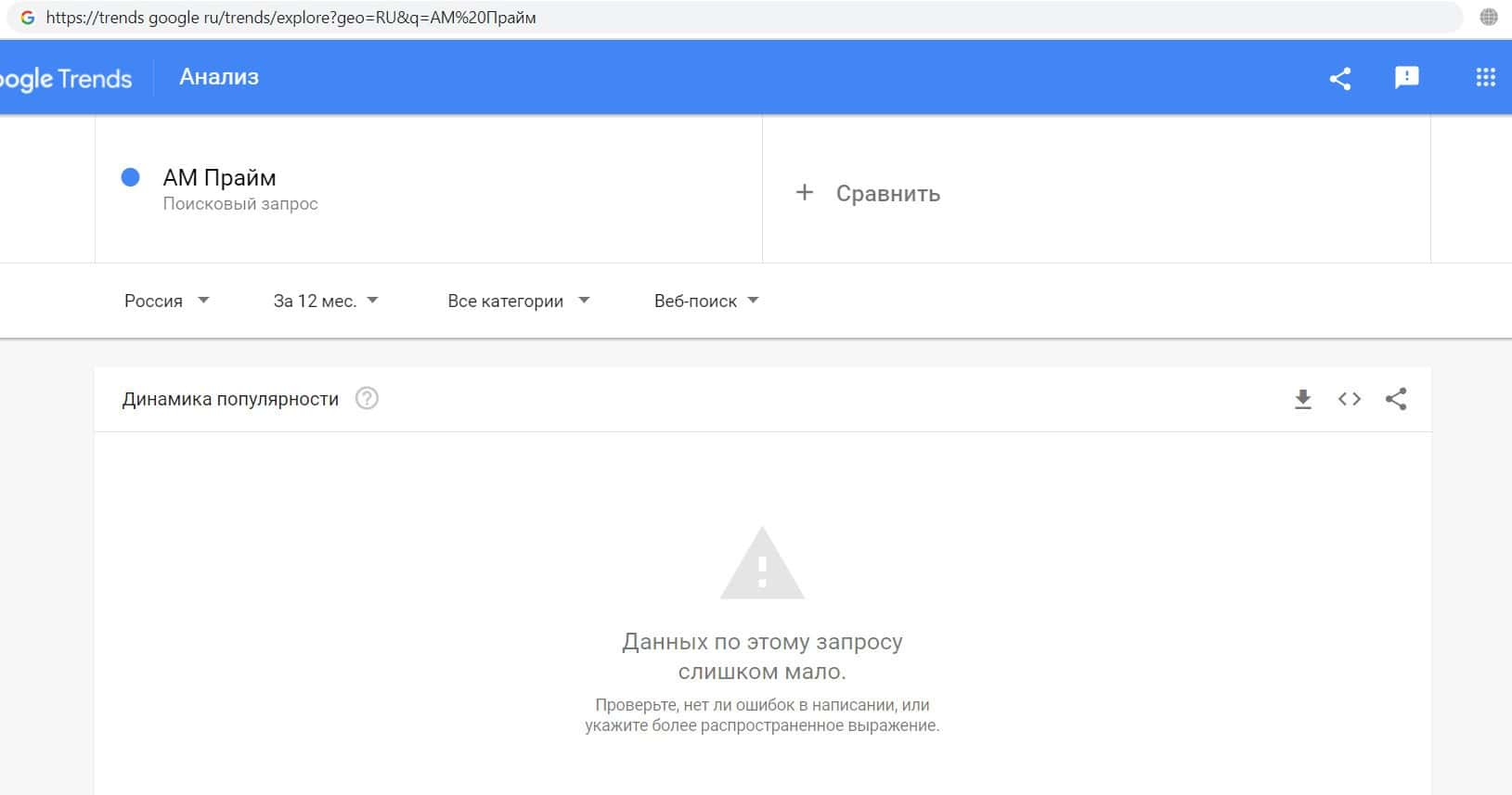Click the Google Trends logo
The image size is (1512, 795).
(x=66, y=79)
